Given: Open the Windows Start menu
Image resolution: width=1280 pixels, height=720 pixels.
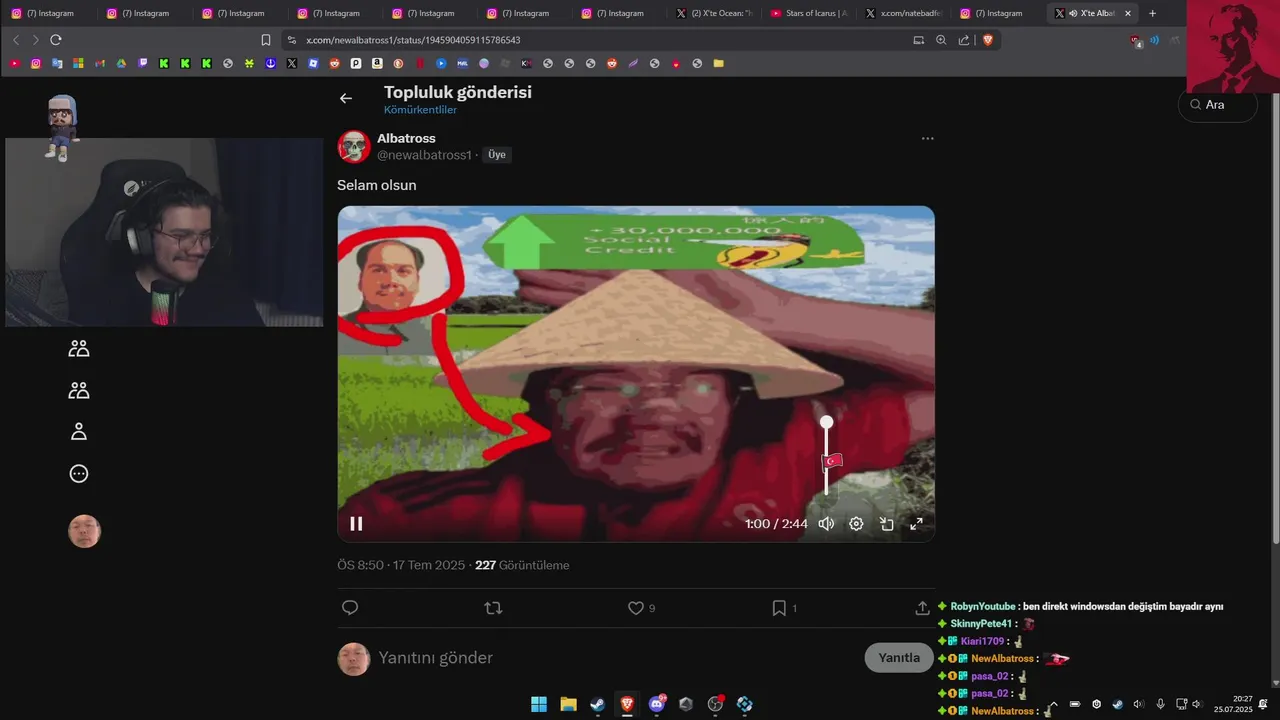Looking at the screenshot, I should click(539, 704).
